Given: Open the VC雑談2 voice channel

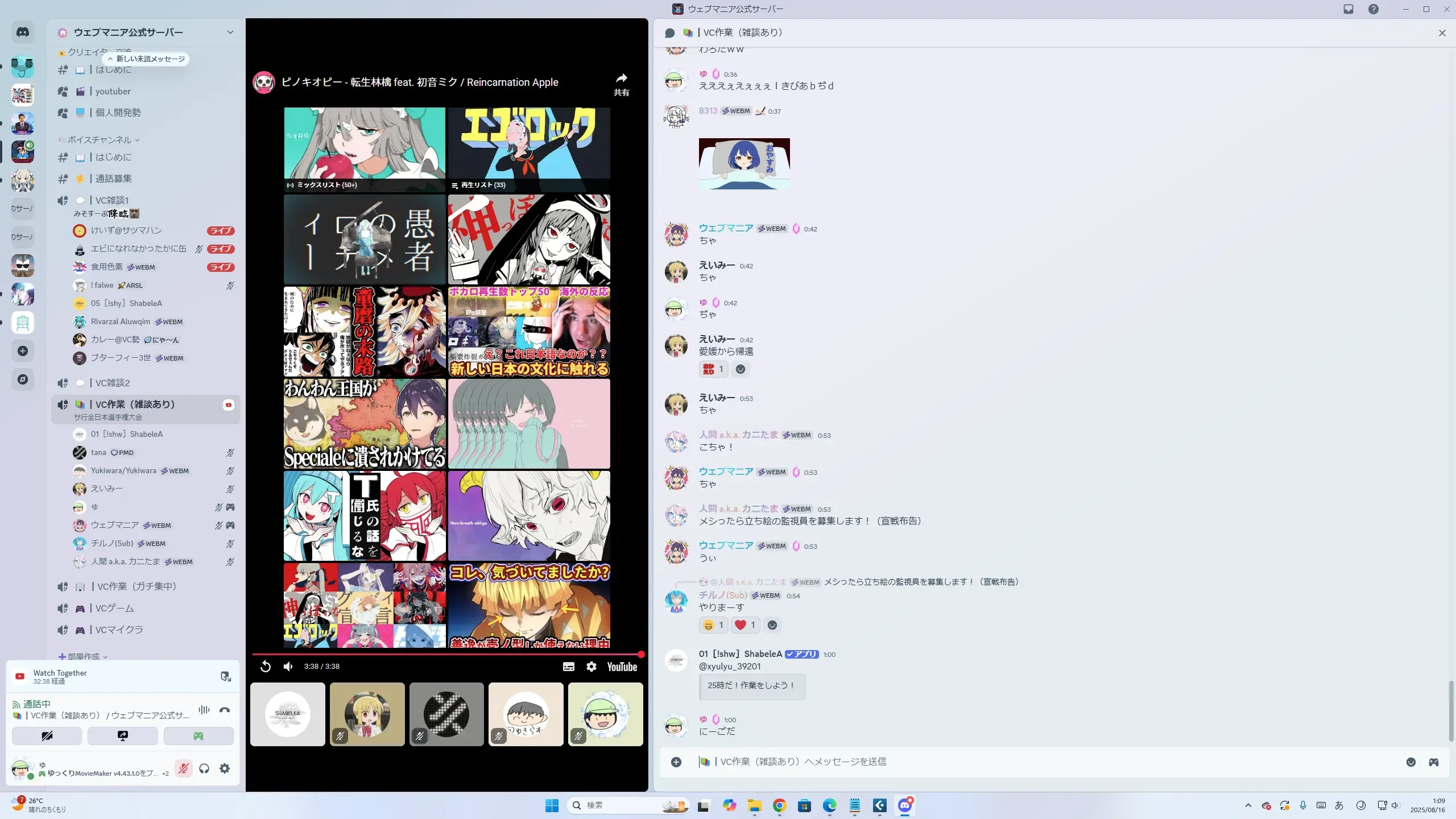Looking at the screenshot, I should (113, 383).
